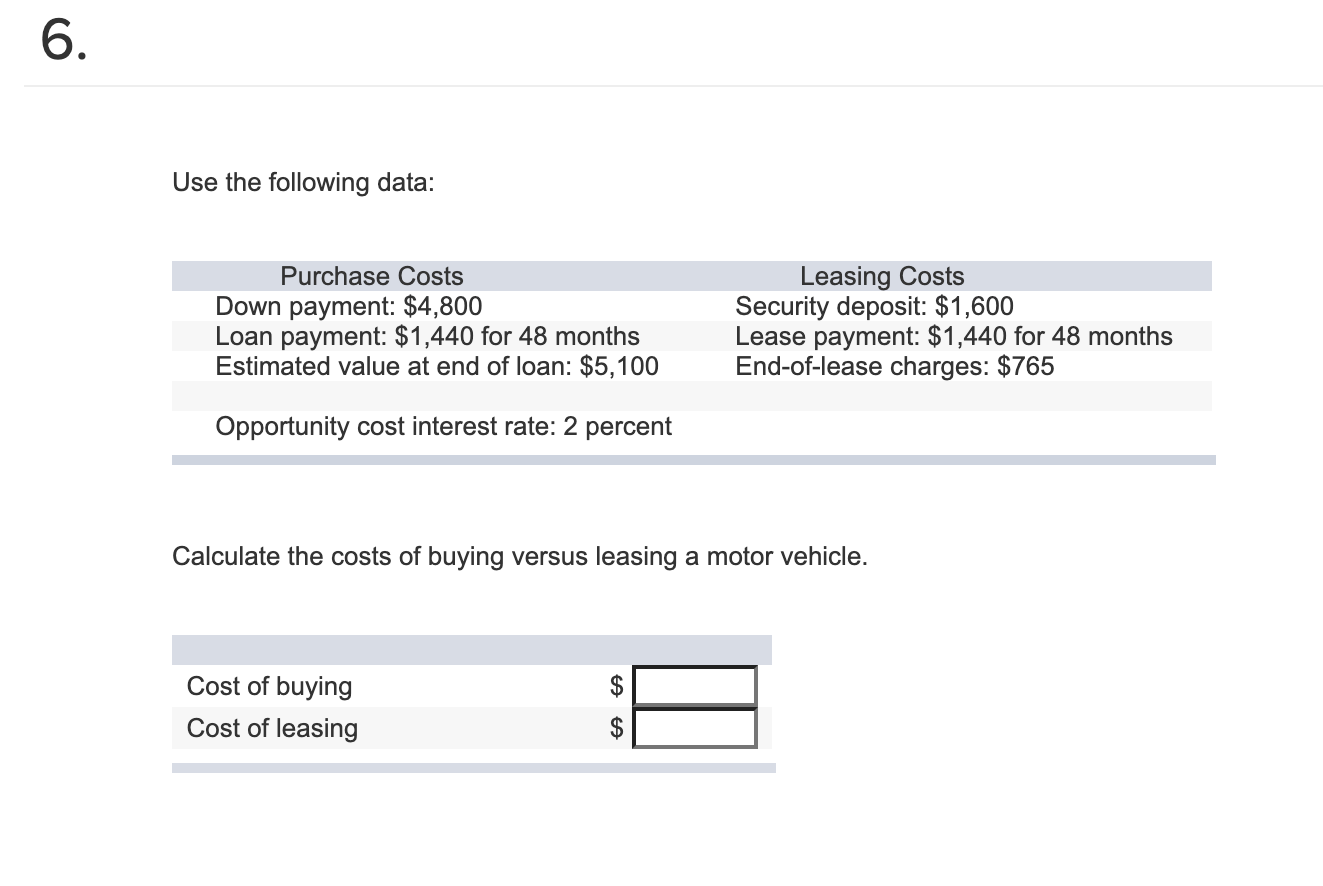Image resolution: width=1323 pixels, height=886 pixels.
Task: Select the Lease payment: $1,440 text
Action: click(953, 336)
